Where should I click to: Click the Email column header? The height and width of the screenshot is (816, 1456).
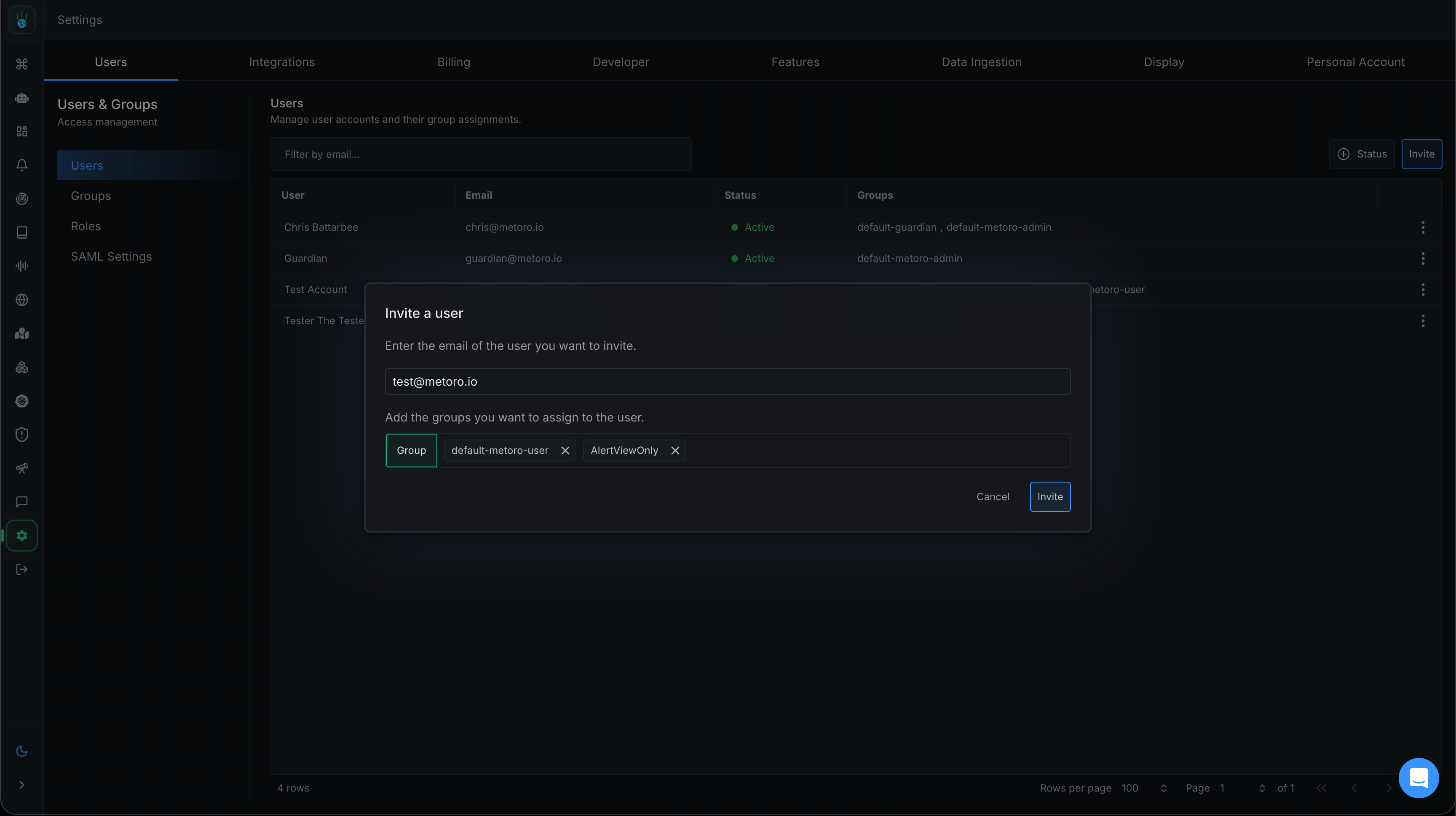click(x=478, y=195)
